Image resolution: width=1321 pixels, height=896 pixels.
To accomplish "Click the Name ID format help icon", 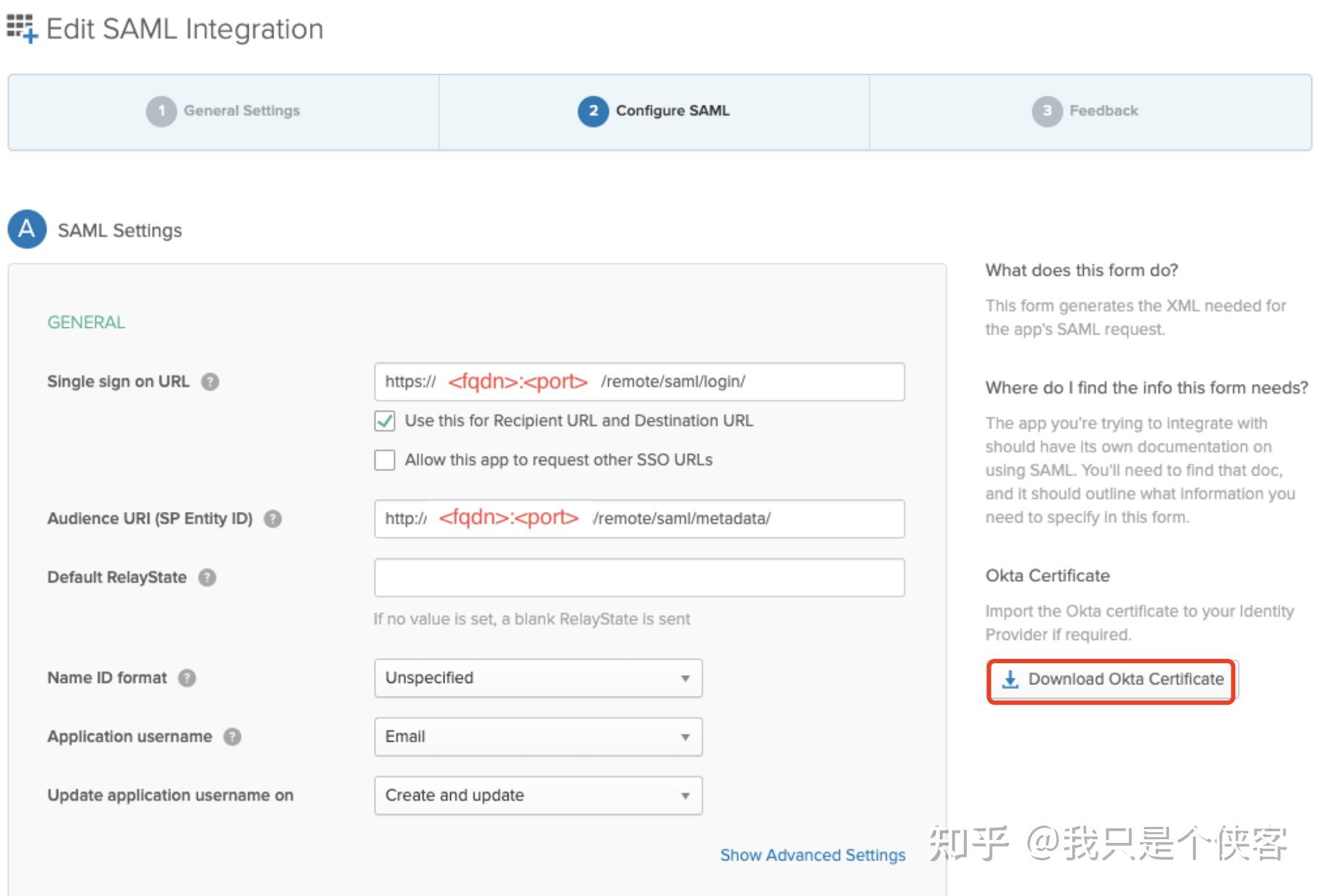I will (x=187, y=678).
